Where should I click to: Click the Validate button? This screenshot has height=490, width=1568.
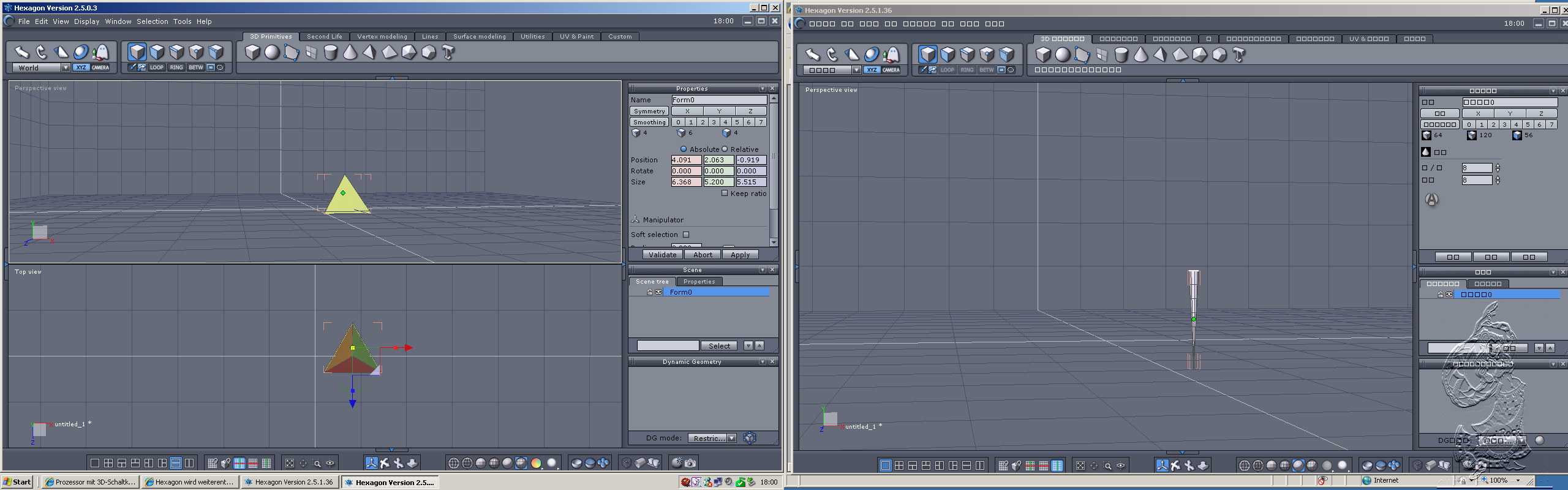pos(663,254)
